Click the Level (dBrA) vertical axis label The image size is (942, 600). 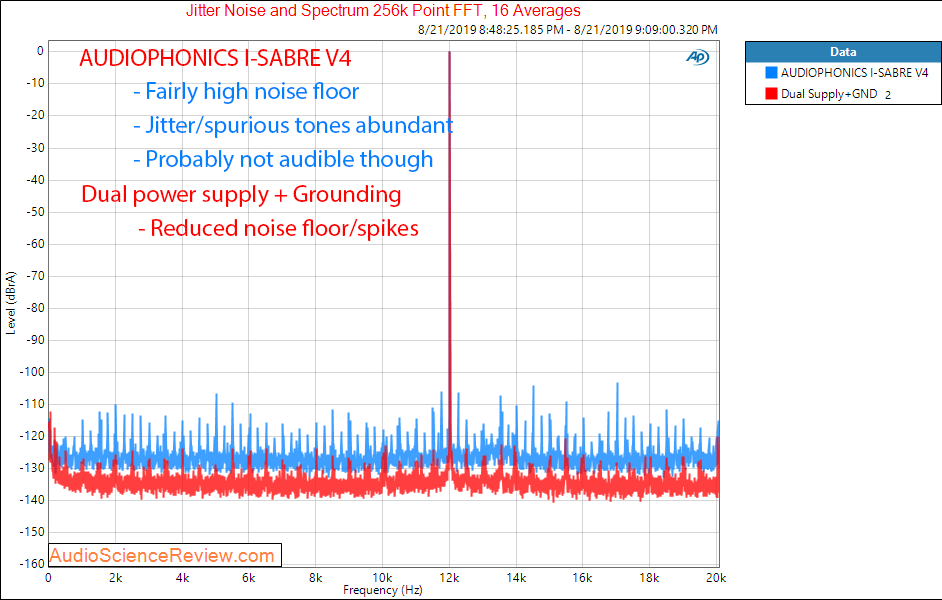click(x=10, y=303)
